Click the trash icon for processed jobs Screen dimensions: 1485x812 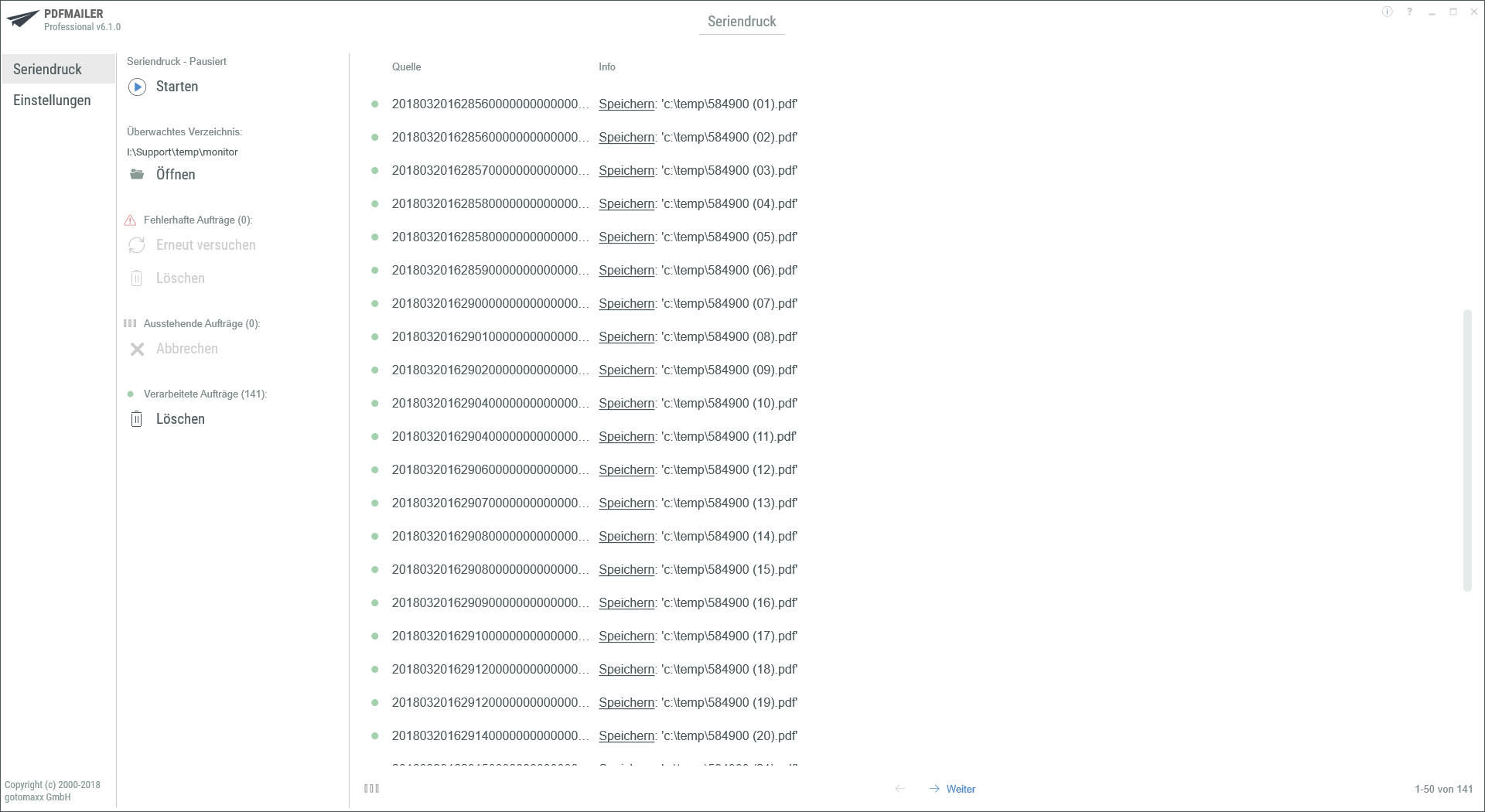137,419
